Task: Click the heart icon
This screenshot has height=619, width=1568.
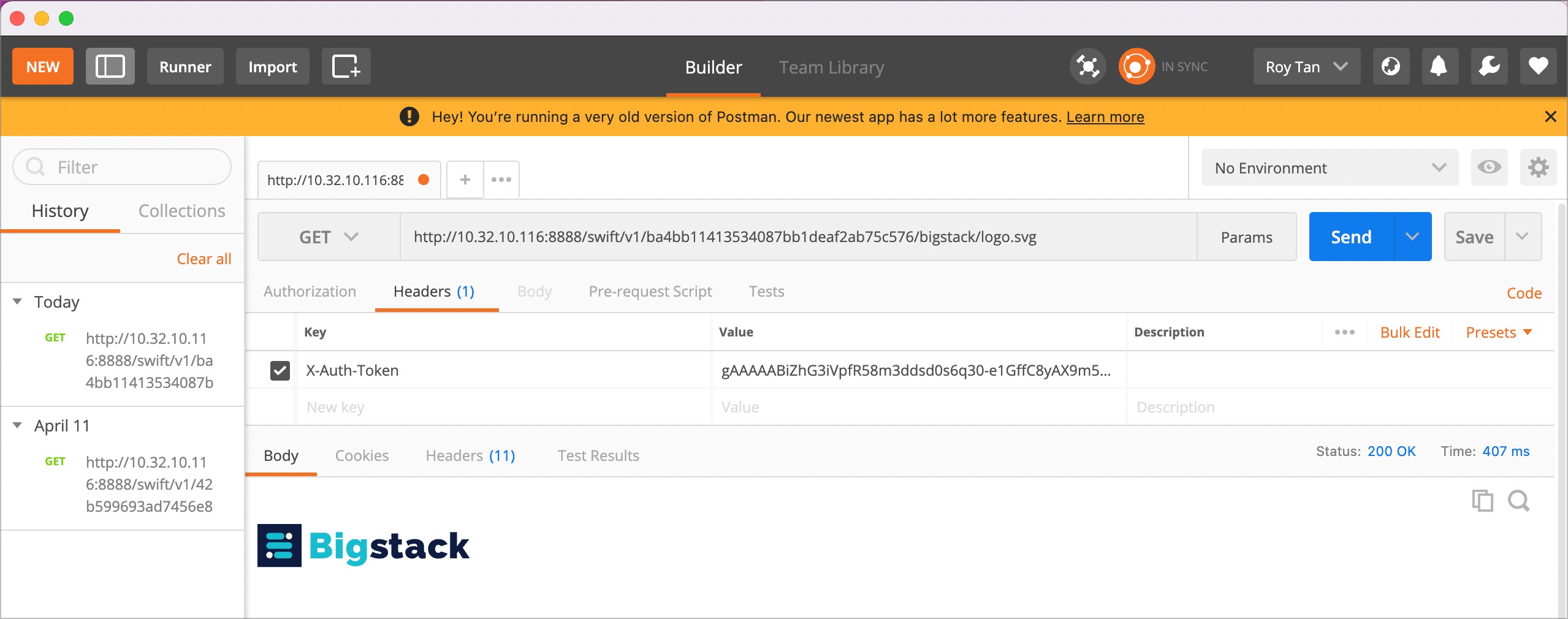Action: (1538, 66)
